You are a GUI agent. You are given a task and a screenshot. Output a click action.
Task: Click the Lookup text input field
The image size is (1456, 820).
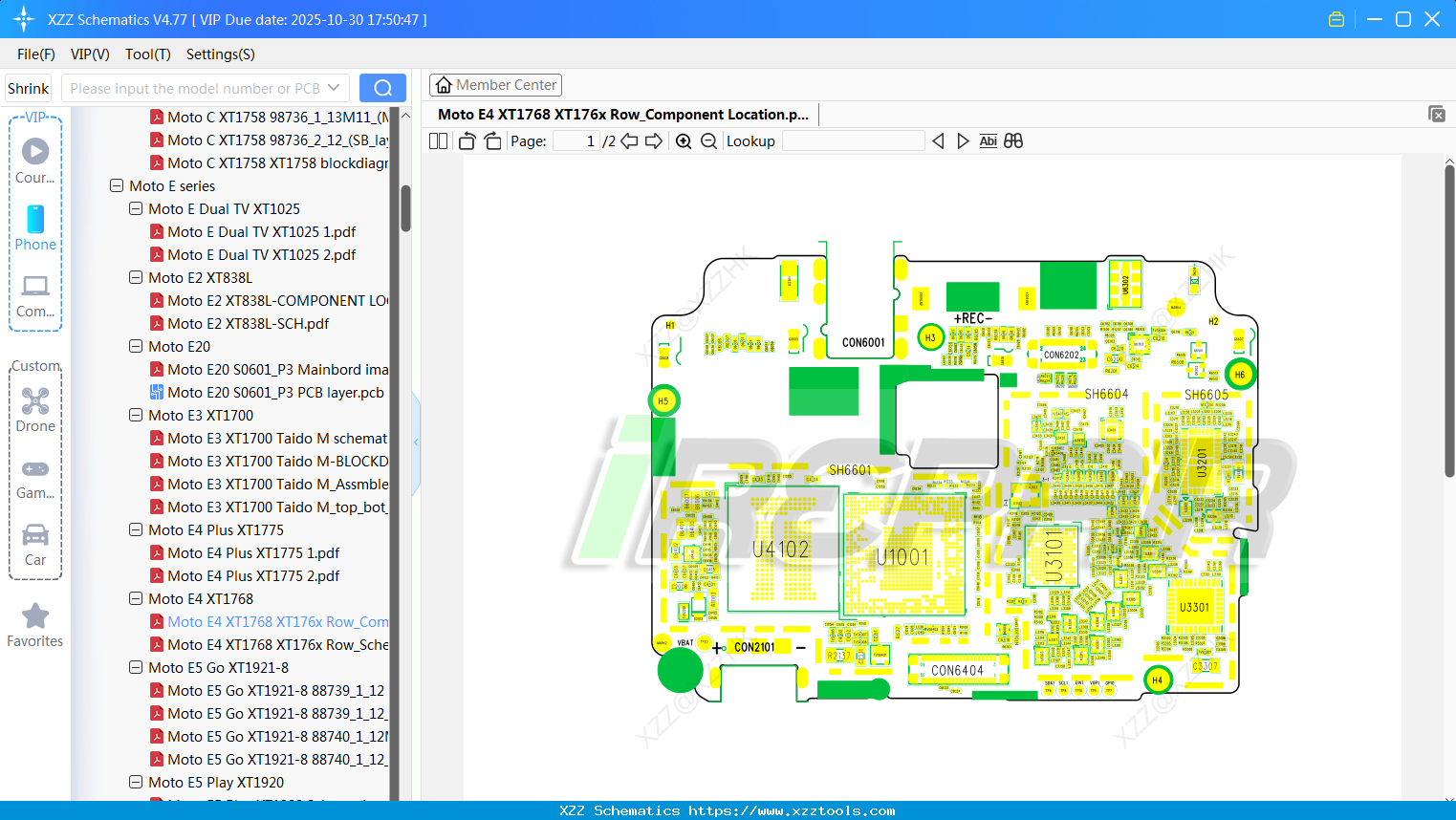tap(853, 141)
